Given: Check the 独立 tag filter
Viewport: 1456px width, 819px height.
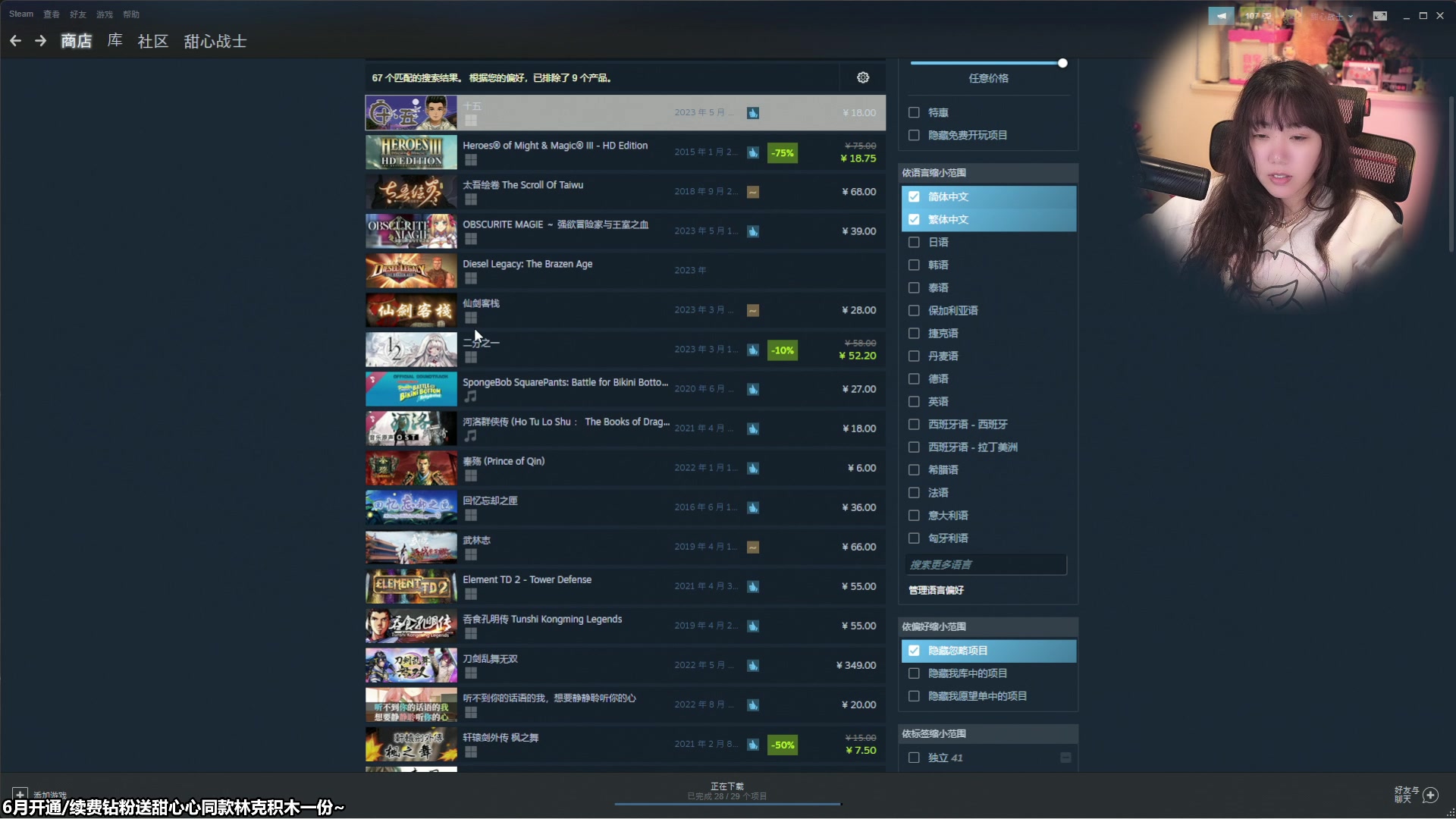Looking at the screenshot, I should point(914,758).
